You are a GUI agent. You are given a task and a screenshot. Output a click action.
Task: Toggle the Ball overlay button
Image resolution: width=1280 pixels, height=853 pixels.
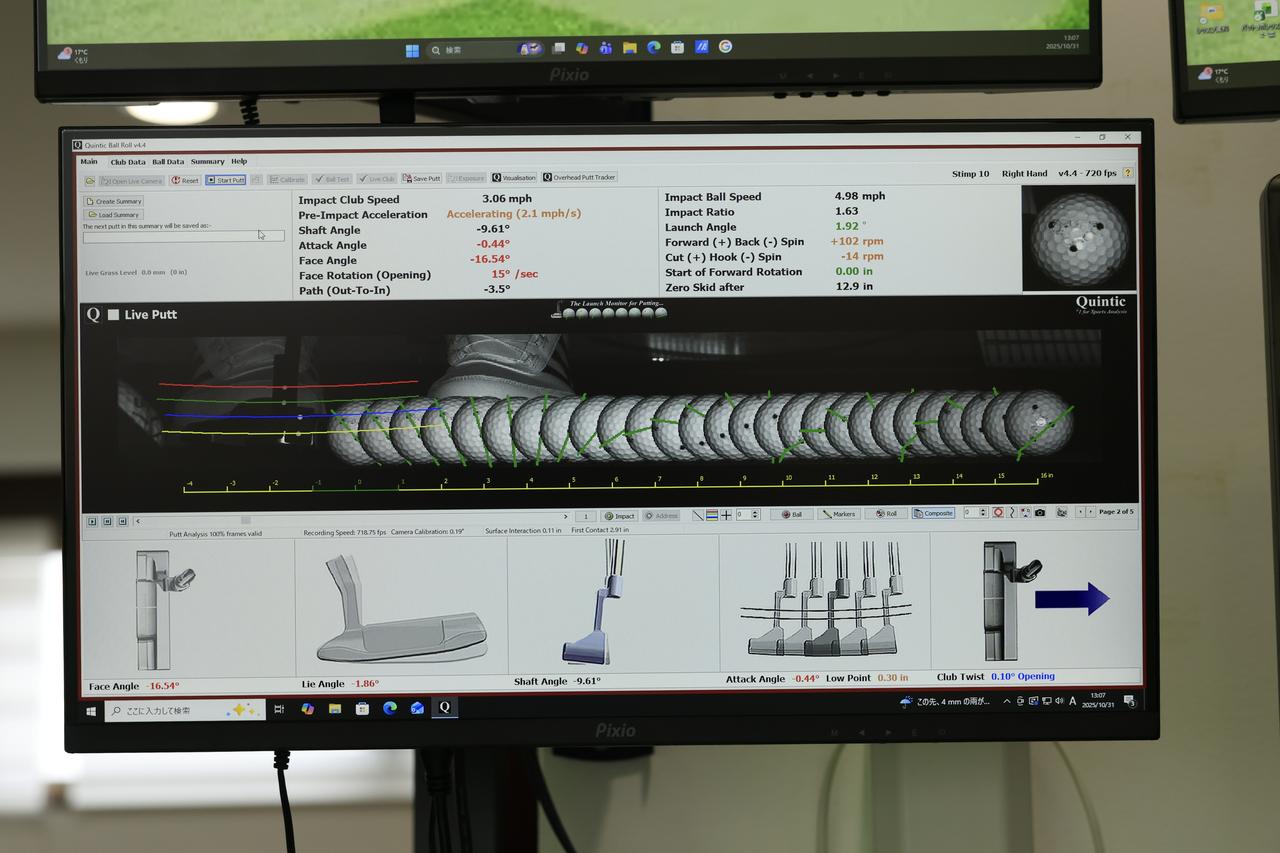[791, 514]
